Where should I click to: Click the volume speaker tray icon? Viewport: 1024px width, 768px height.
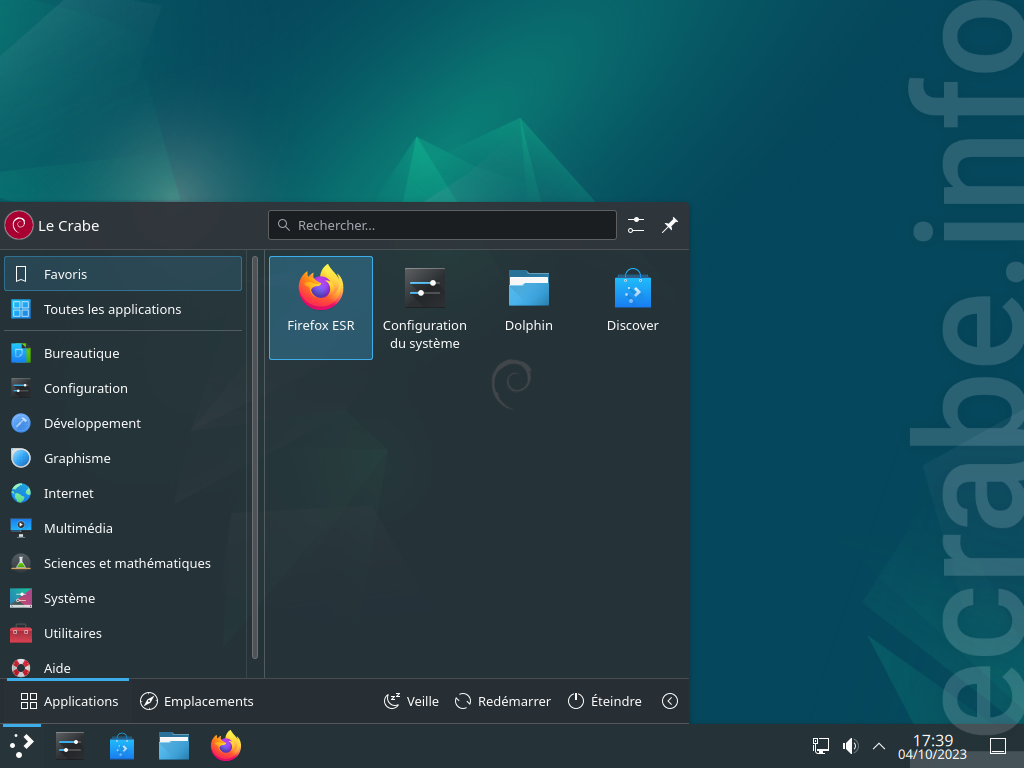[850, 746]
